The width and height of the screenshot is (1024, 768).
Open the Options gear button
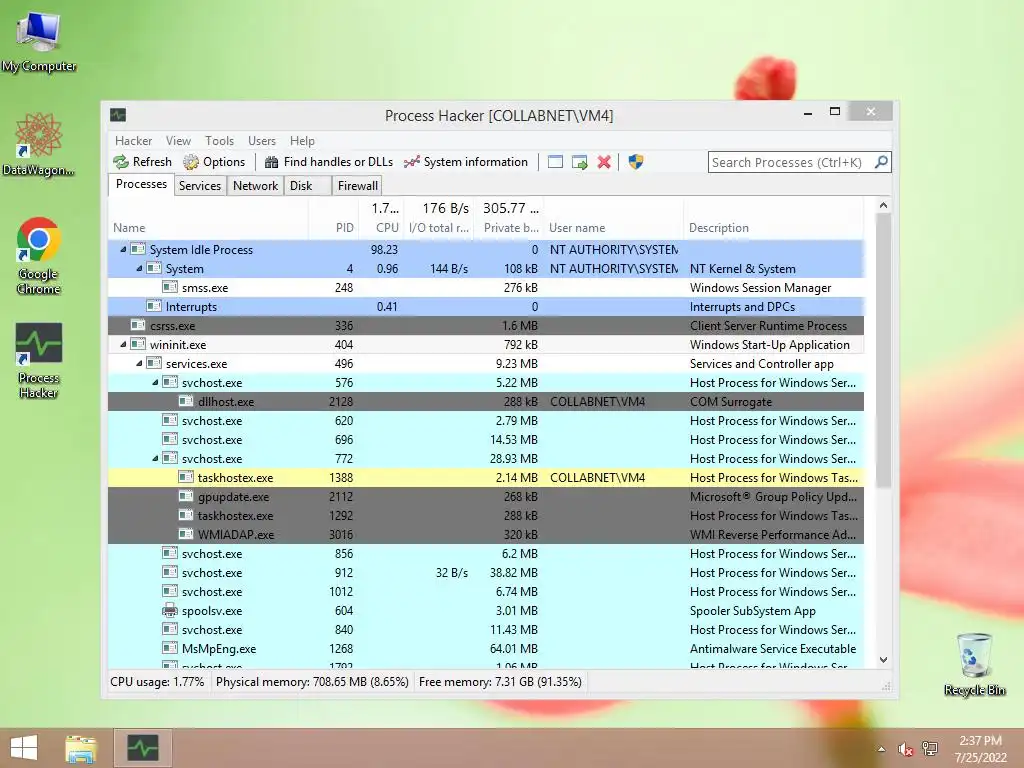[x=214, y=162]
